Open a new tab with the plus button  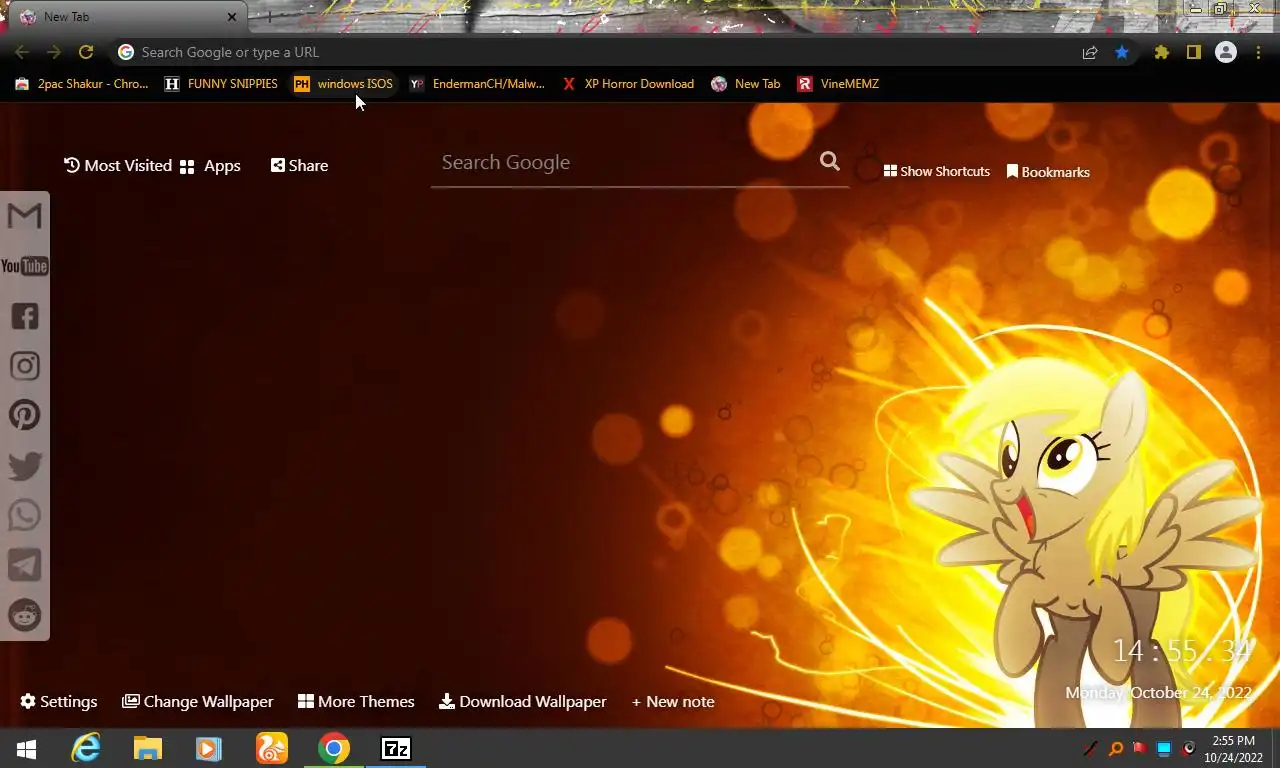point(268,17)
